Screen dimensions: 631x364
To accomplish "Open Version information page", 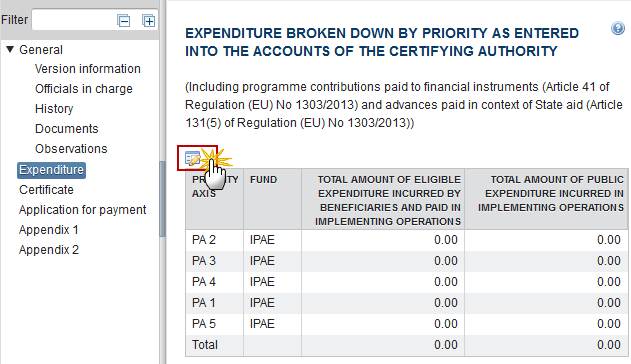I will click(88, 69).
